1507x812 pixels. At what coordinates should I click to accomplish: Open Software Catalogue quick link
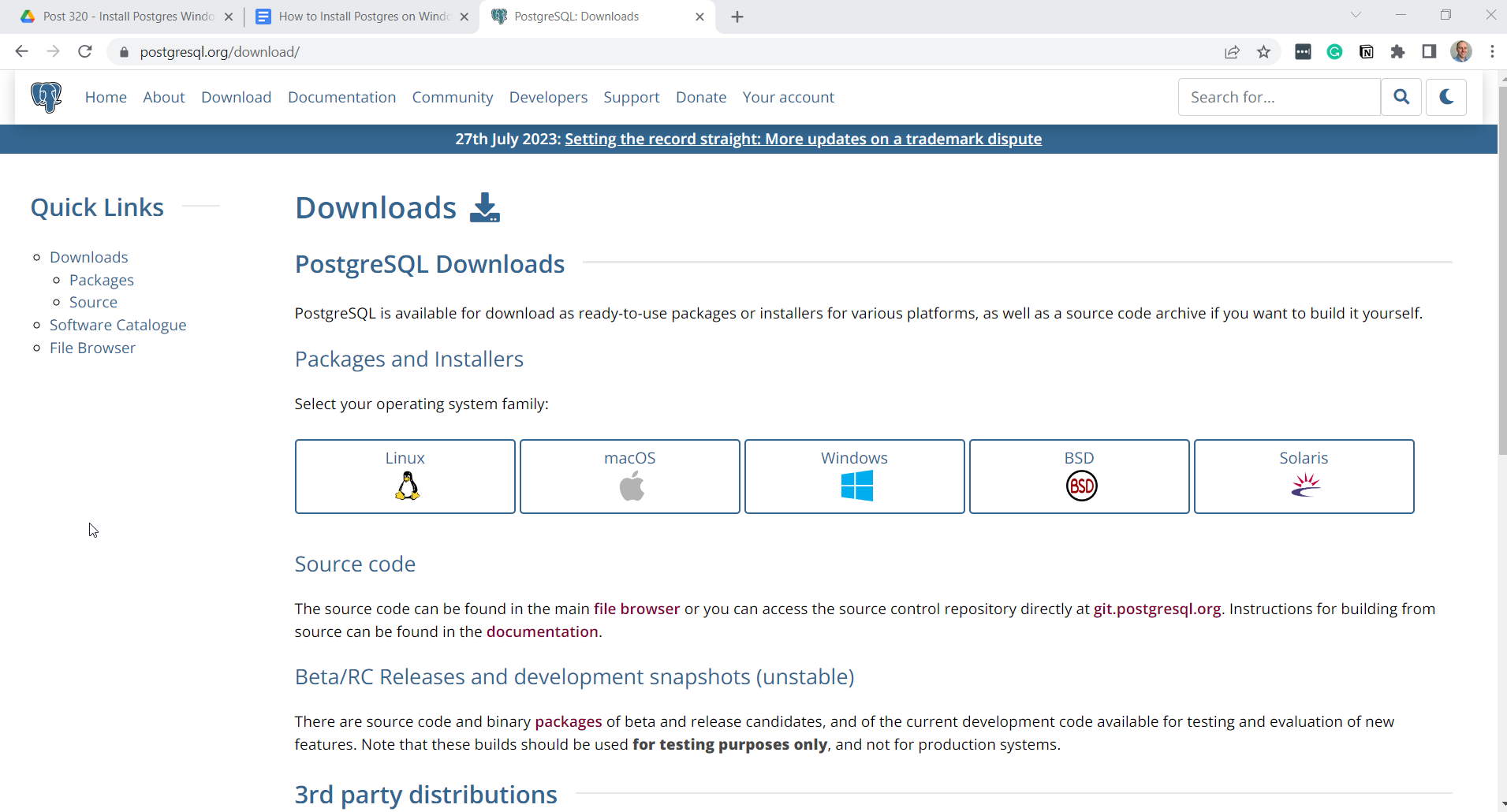click(x=118, y=325)
